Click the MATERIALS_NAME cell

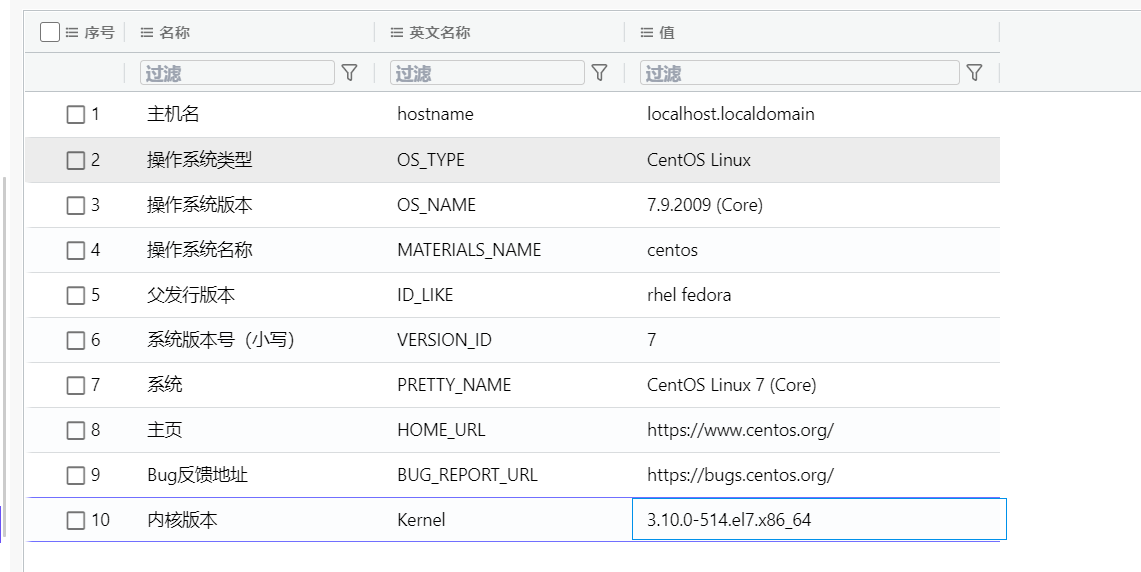point(469,250)
